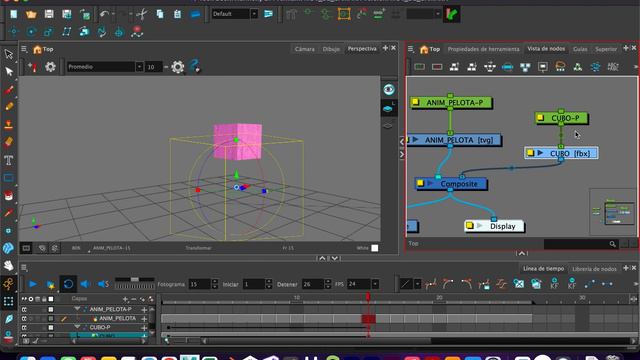The width and height of the screenshot is (640, 360).
Task: Click the Paste clipboard icon
Action: 177,14
